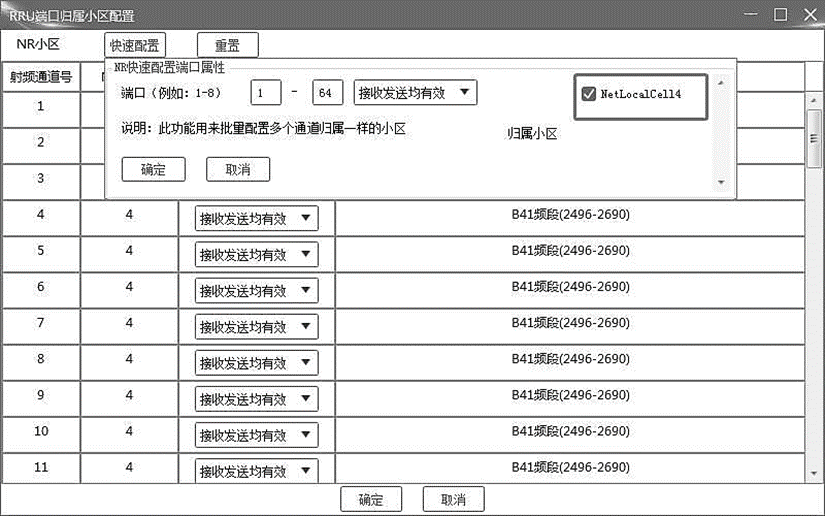Focus the port end field containing 64

[327, 93]
